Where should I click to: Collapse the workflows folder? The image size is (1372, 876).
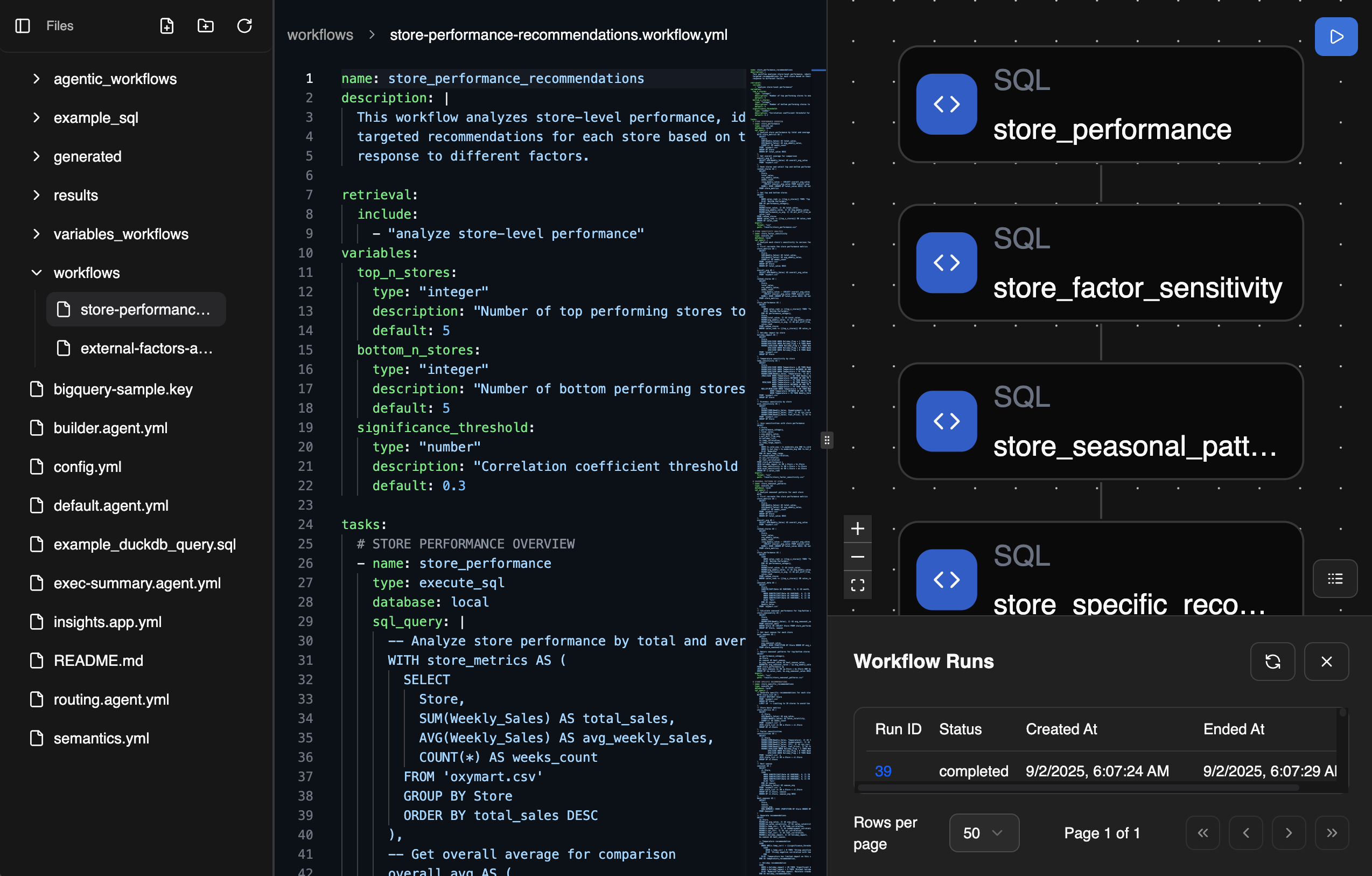click(x=86, y=273)
